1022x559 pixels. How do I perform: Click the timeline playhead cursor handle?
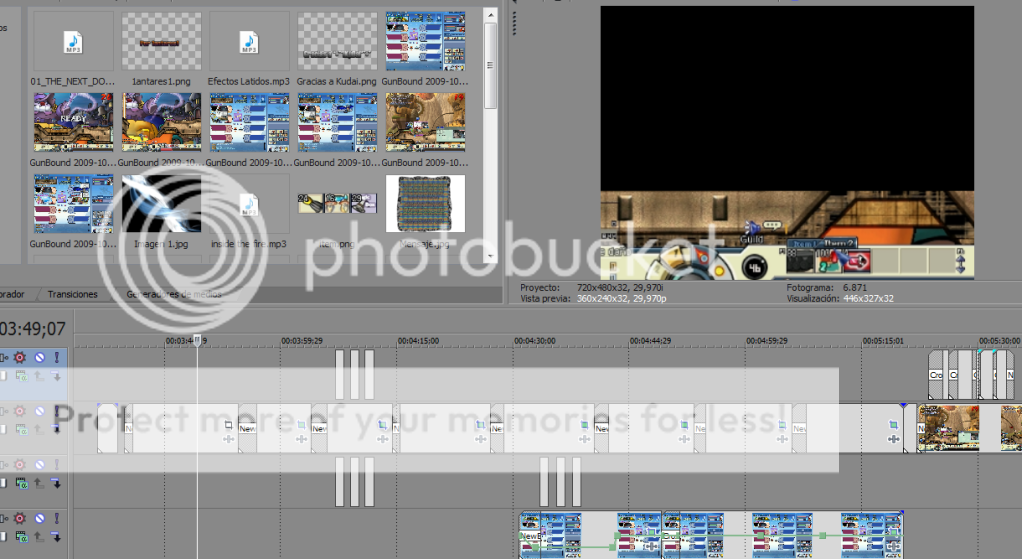click(x=197, y=339)
